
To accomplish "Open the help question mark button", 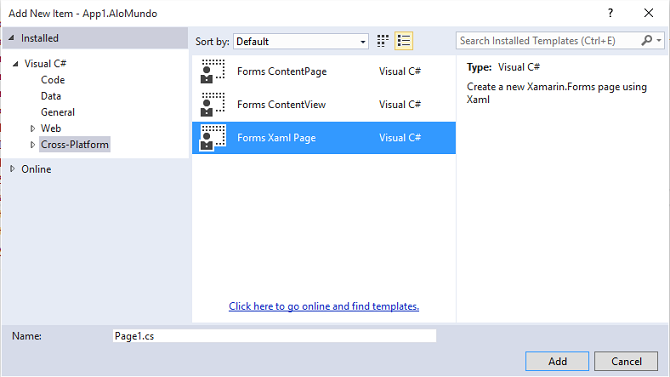I will coord(611,13).
